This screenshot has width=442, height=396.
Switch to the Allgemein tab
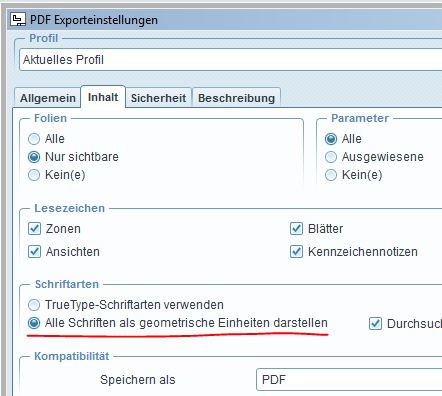[x=48, y=98]
